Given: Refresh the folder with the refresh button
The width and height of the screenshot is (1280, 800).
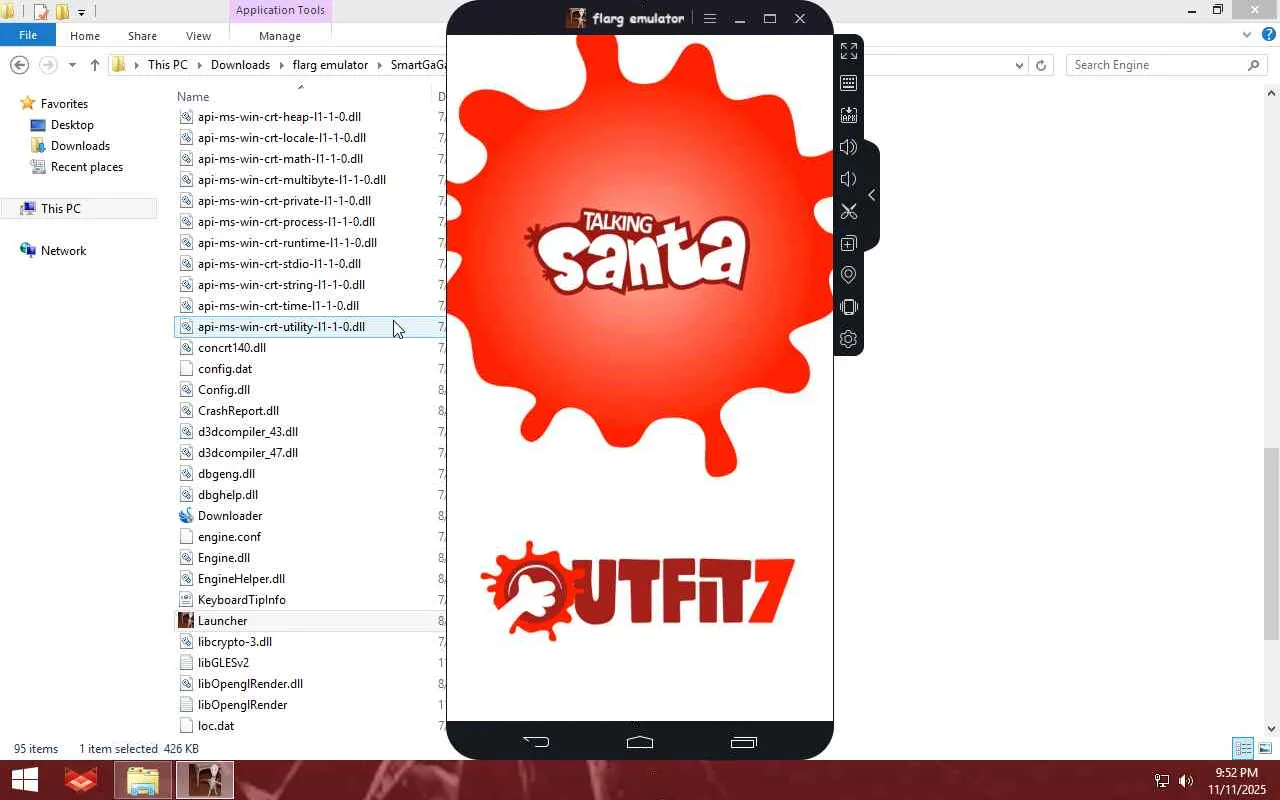Looking at the screenshot, I should click(1041, 65).
